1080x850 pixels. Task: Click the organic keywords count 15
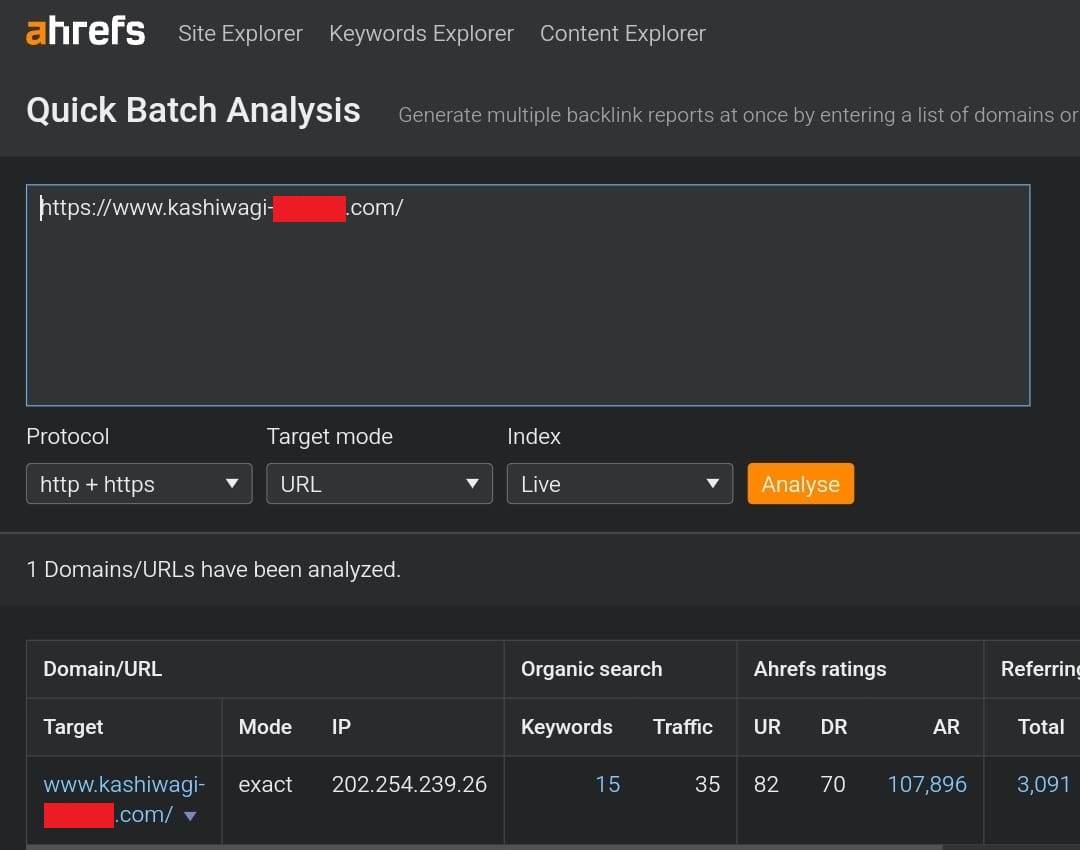click(608, 785)
